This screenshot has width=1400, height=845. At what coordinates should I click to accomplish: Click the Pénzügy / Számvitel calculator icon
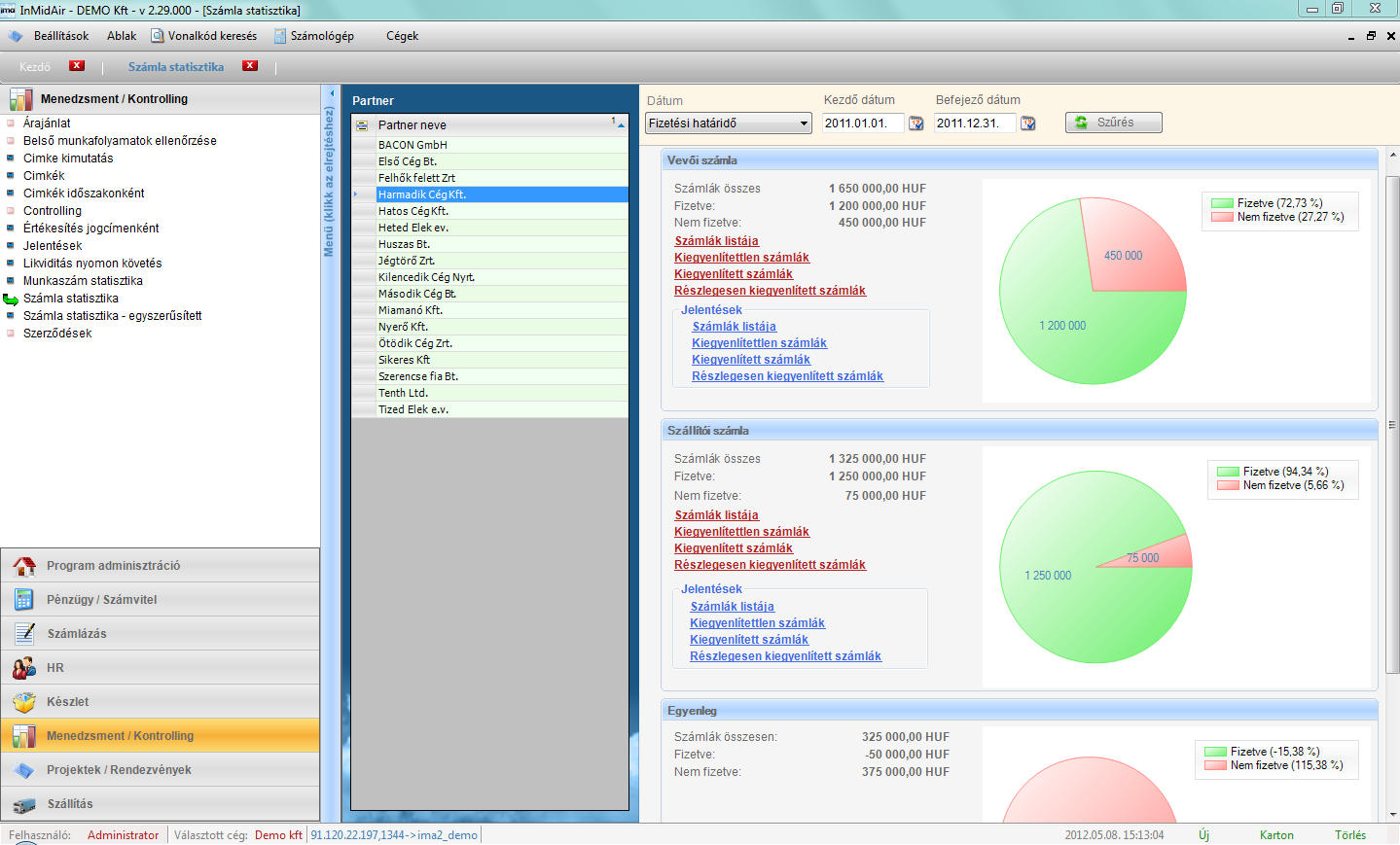[x=24, y=600]
